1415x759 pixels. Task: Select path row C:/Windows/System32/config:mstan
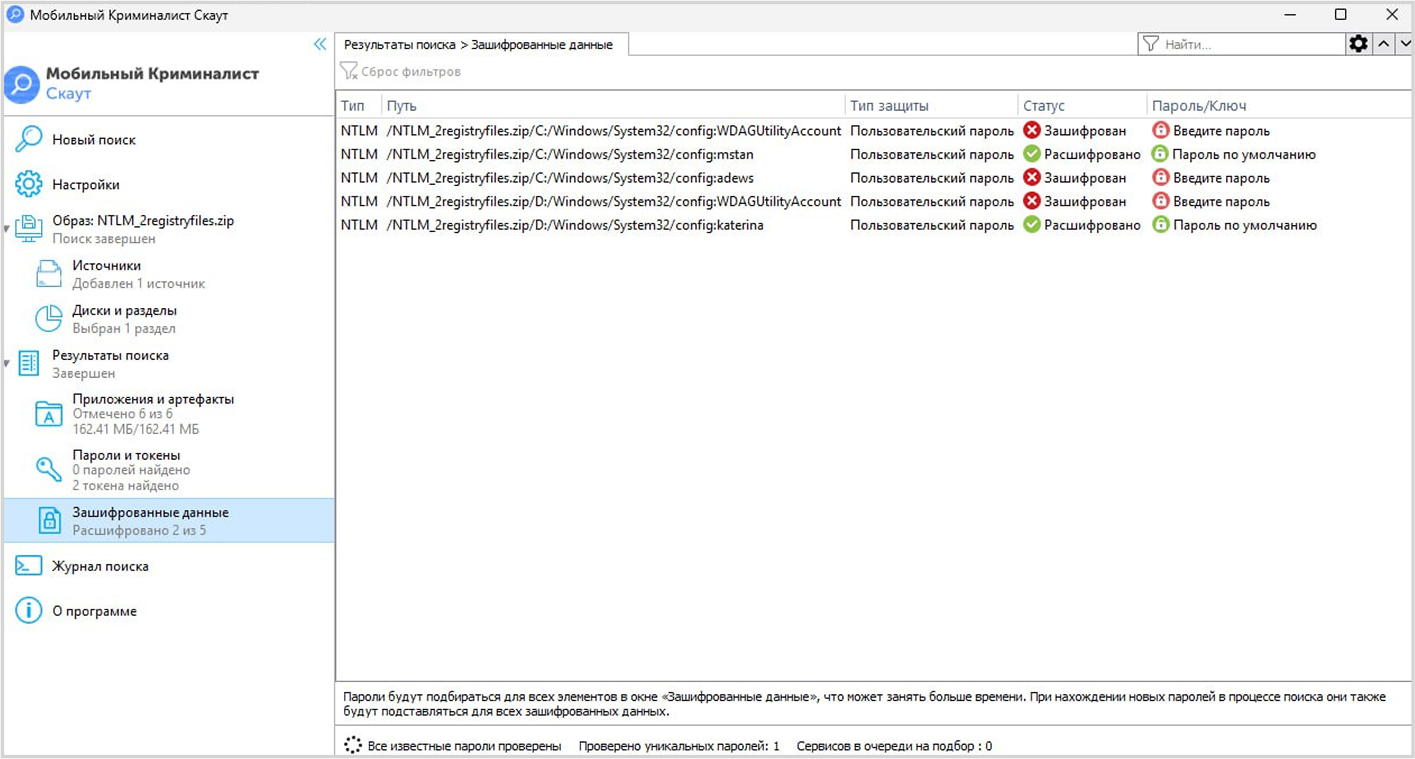click(x=570, y=155)
